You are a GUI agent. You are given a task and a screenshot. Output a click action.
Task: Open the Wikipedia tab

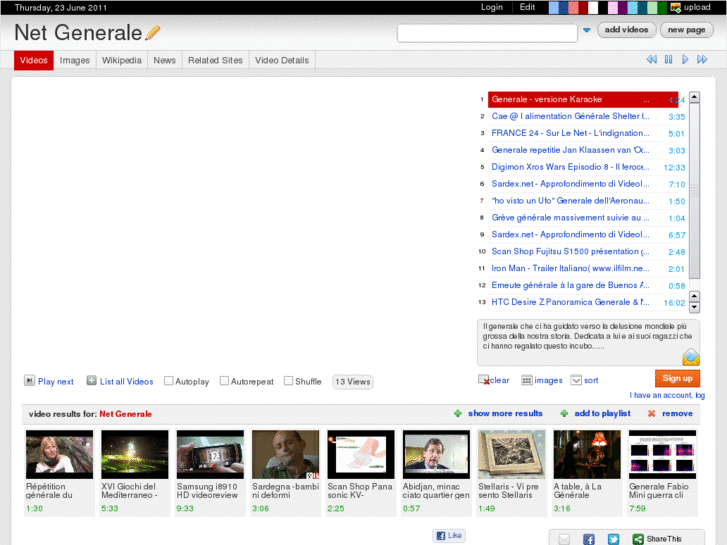click(121, 60)
